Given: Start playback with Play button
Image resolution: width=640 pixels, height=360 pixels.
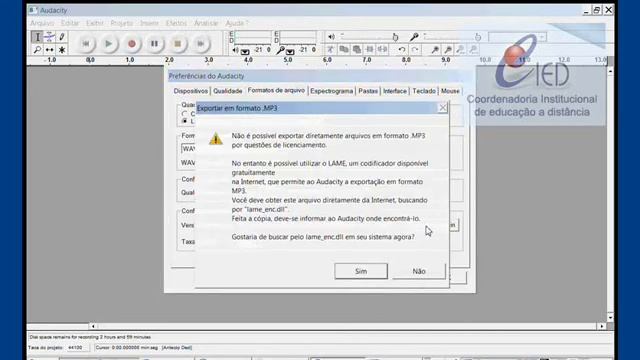Looking at the screenshot, I should (109, 43).
